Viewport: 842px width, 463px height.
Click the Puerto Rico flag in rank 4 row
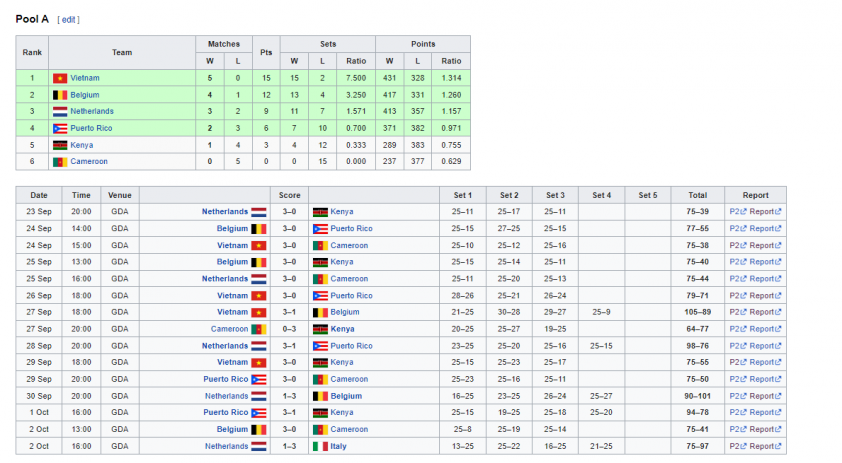point(60,128)
